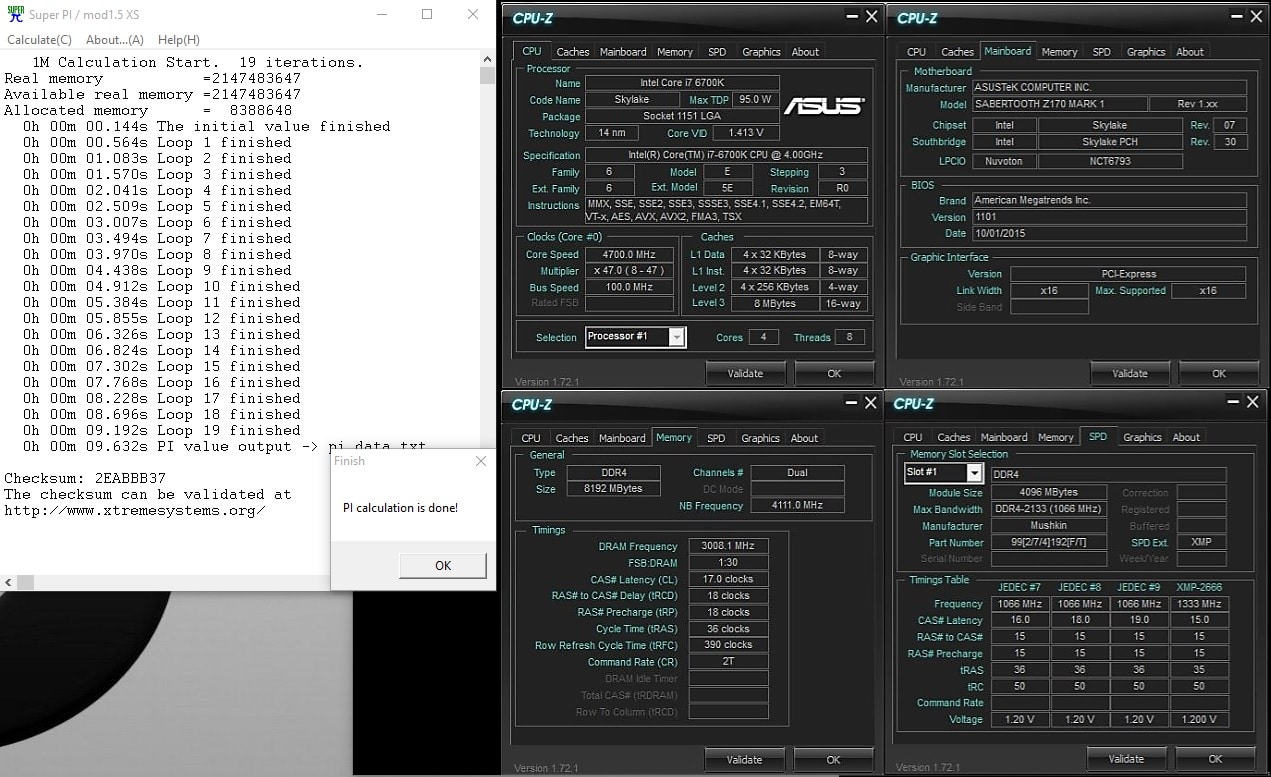Maximize the Super PI window
The image size is (1271, 777).
[x=427, y=14]
